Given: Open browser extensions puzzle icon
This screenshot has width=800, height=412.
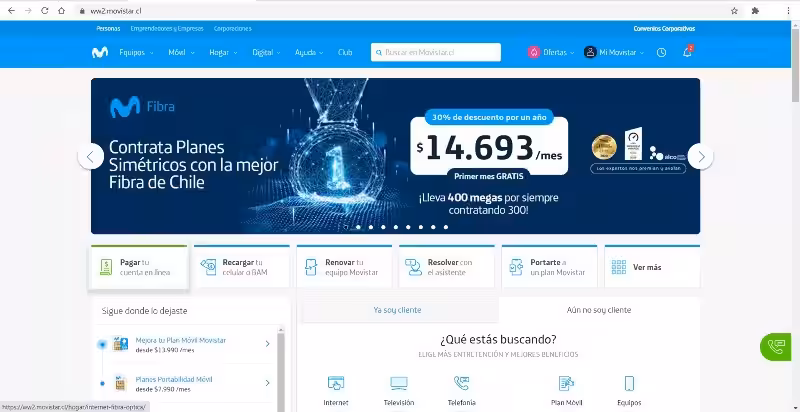Looking at the screenshot, I should click(x=756, y=11).
